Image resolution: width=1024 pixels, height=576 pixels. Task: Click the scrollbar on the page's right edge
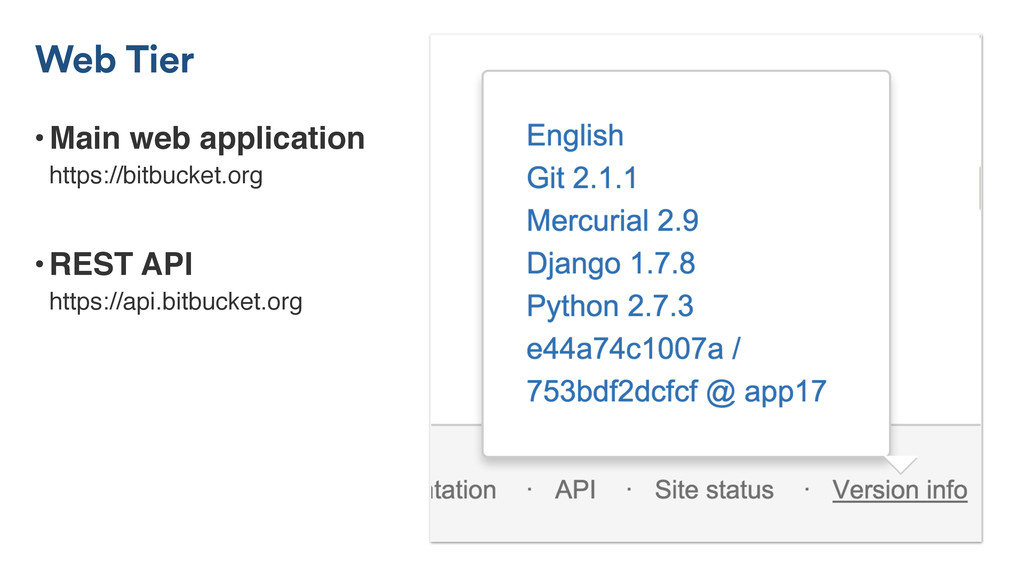tap(979, 188)
